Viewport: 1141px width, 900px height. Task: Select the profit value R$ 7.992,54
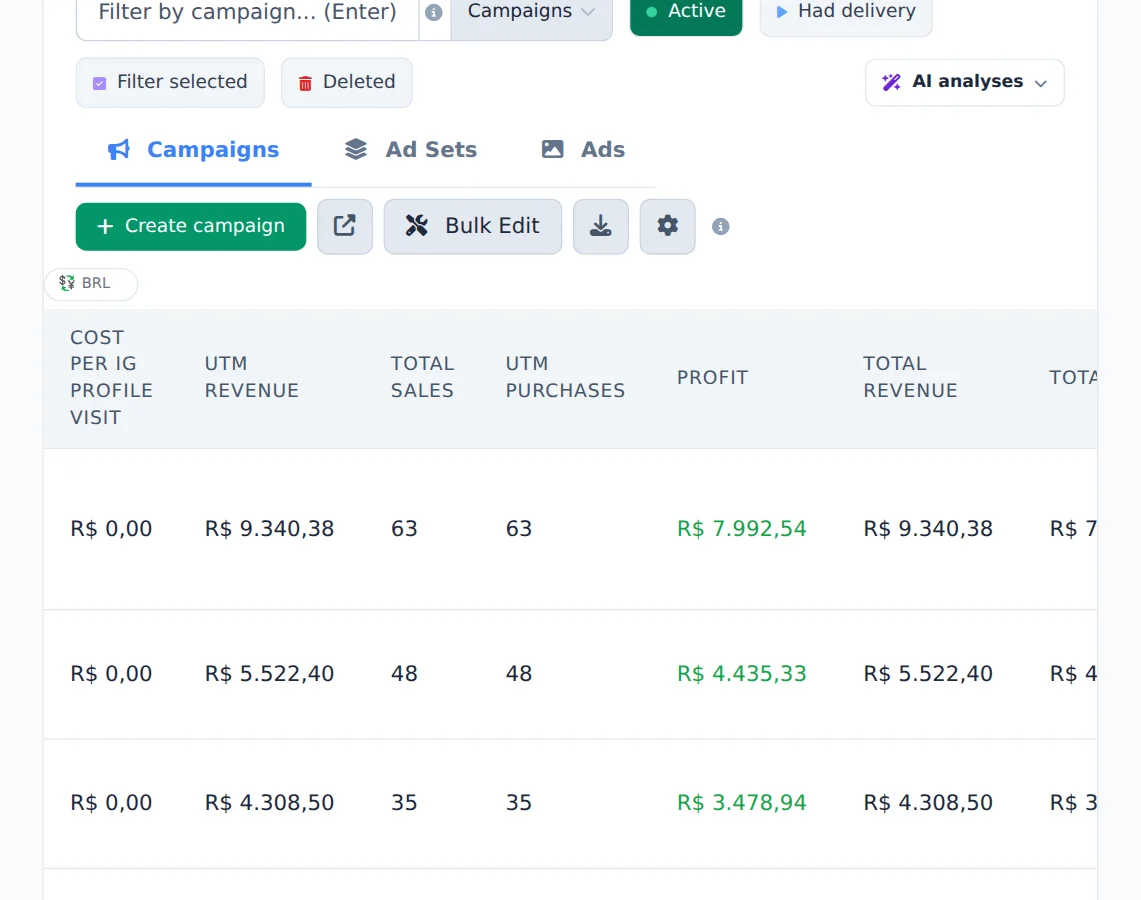[x=742, y=529]
